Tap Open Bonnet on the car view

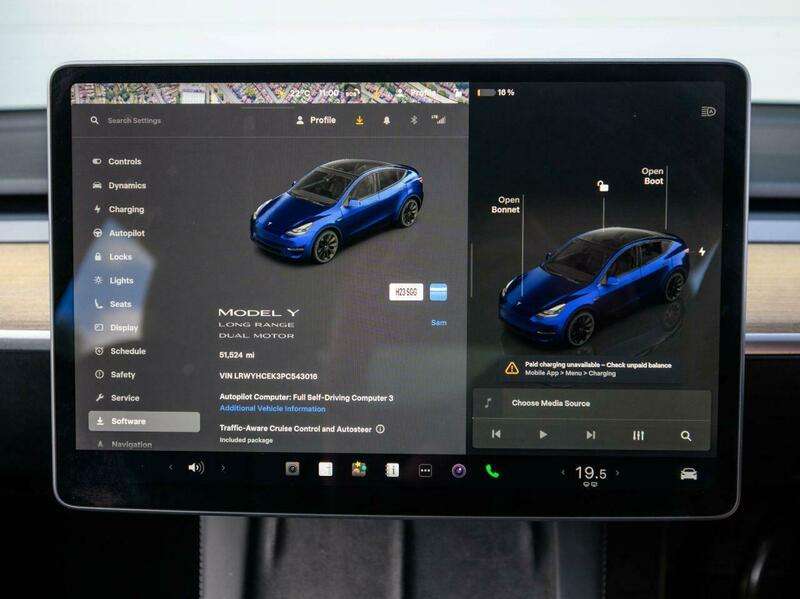pos(506,205)
